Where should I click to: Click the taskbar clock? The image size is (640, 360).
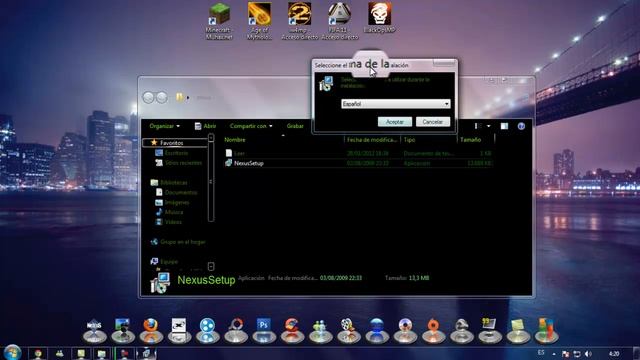coord(614,353)
